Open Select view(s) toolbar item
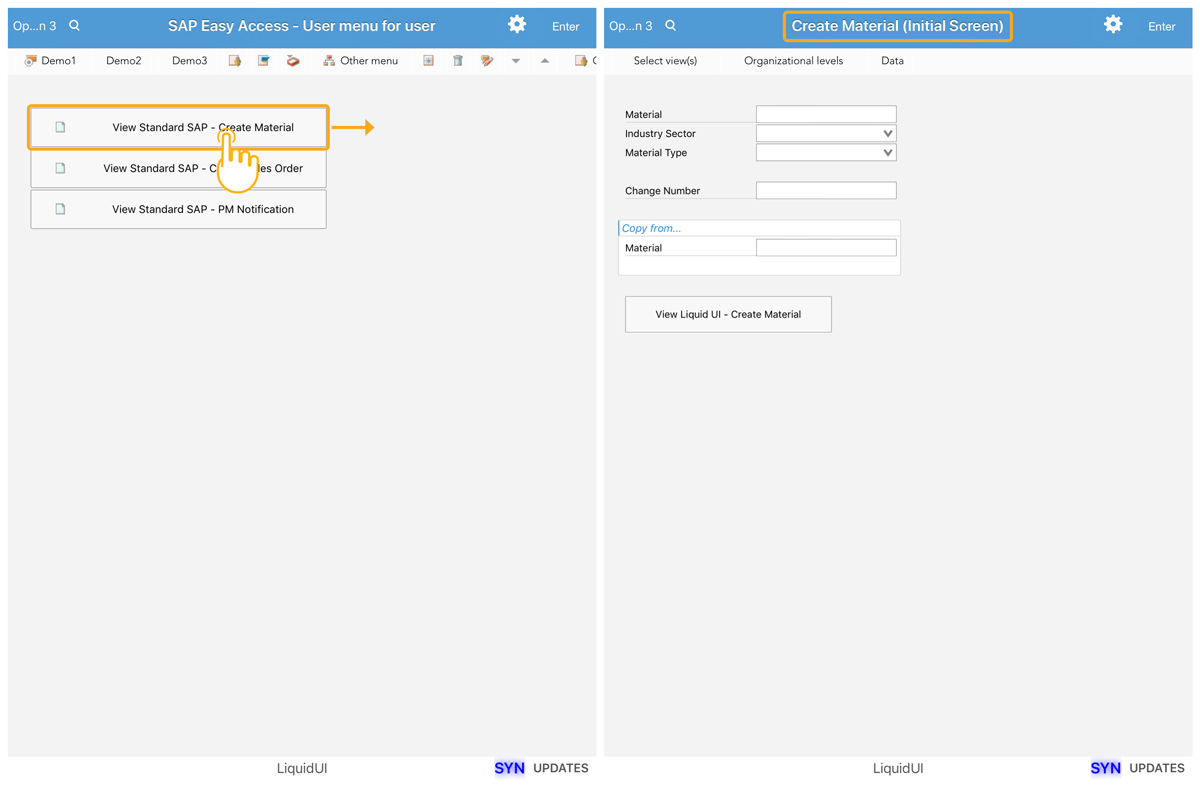The width and height of the screenshot is (1200, 787). pos(665,61)
